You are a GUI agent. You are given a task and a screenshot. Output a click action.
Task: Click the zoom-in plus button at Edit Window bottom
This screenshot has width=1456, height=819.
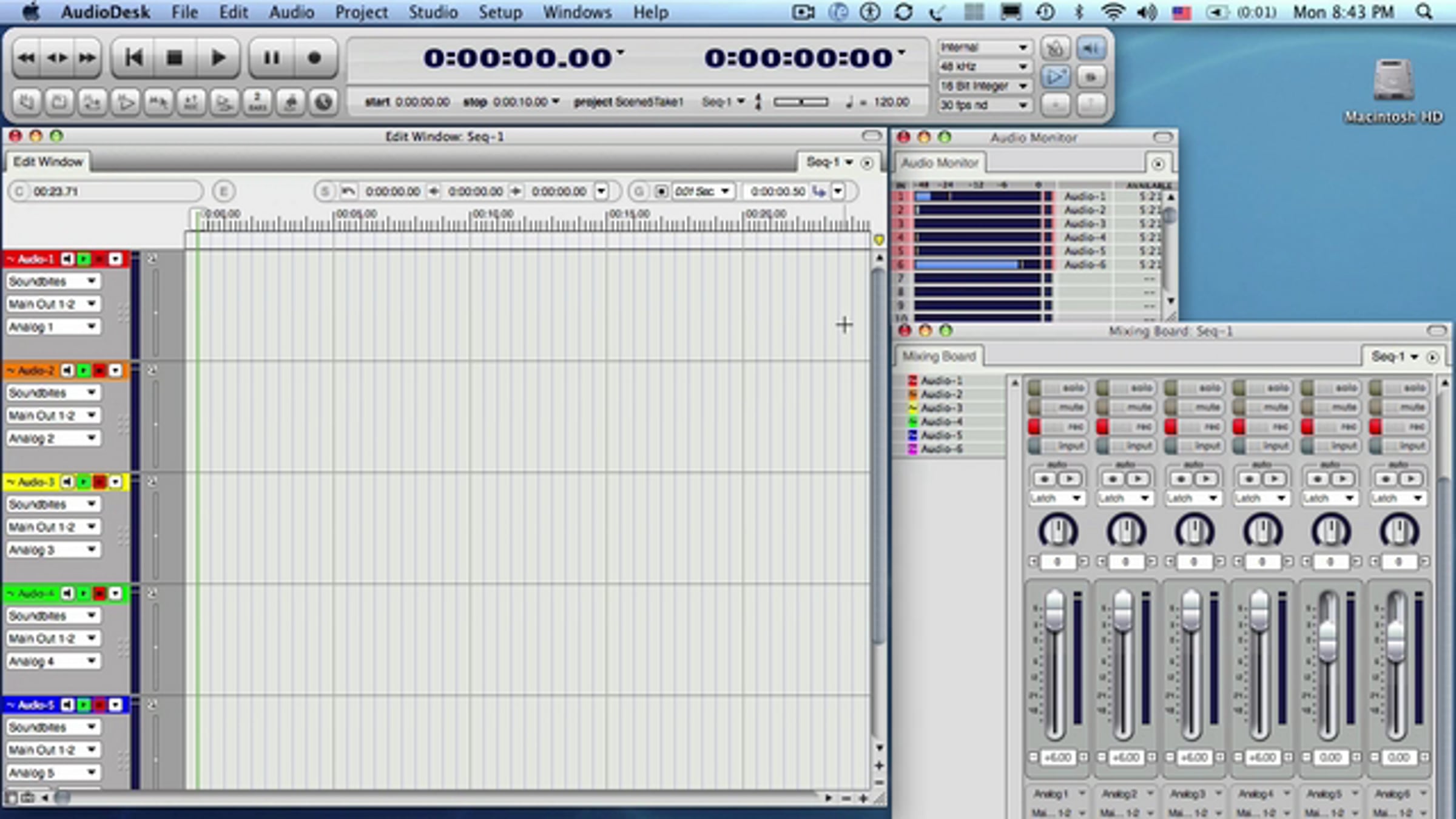click(863, 798)
